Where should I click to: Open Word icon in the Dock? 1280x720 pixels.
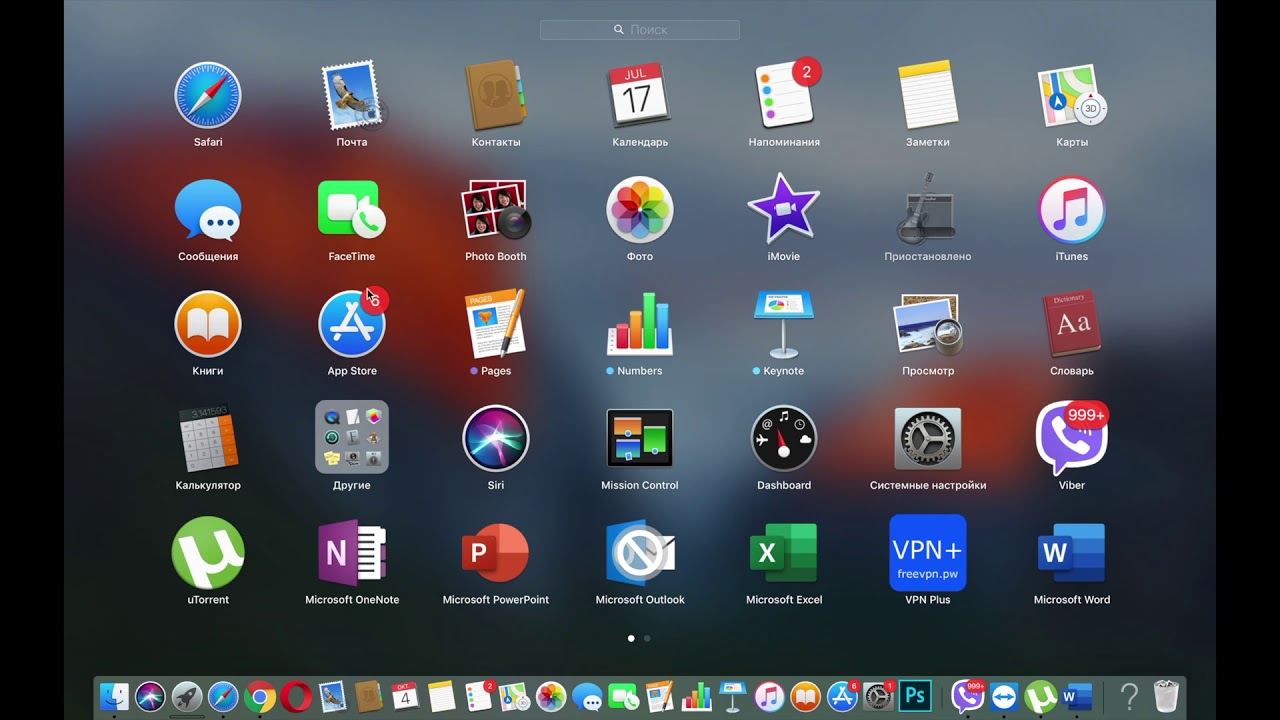pos(1077,696)
